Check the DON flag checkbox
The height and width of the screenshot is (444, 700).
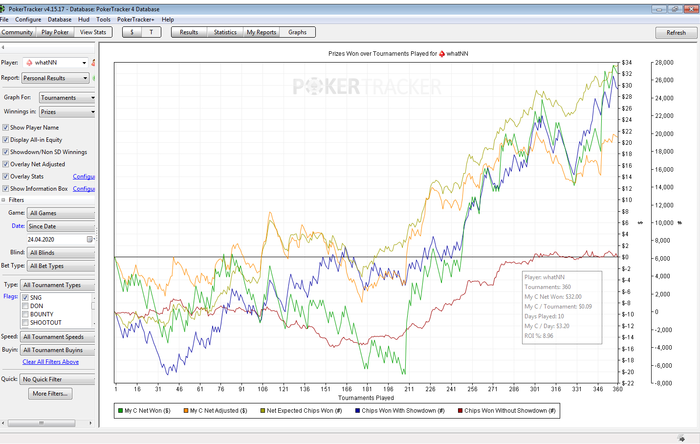click(25, 306)
